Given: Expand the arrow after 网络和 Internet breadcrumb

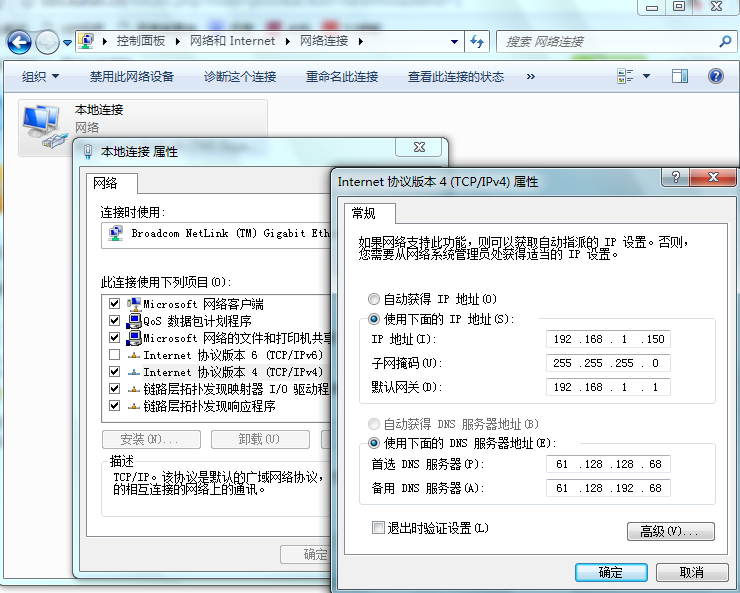Looking at the screenshot, I should pos(287,42).
